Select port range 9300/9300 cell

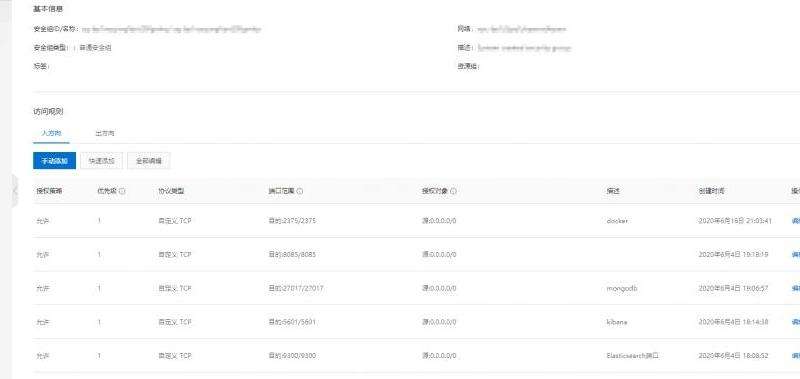coord(292,356)
